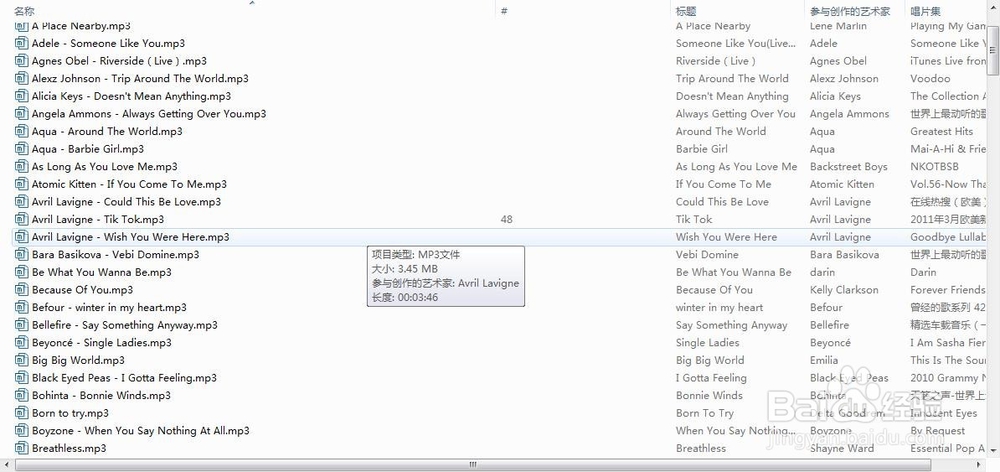Click title cell I Gotta Feeling
The image size is (1000, 472).
tap(711, 378)
